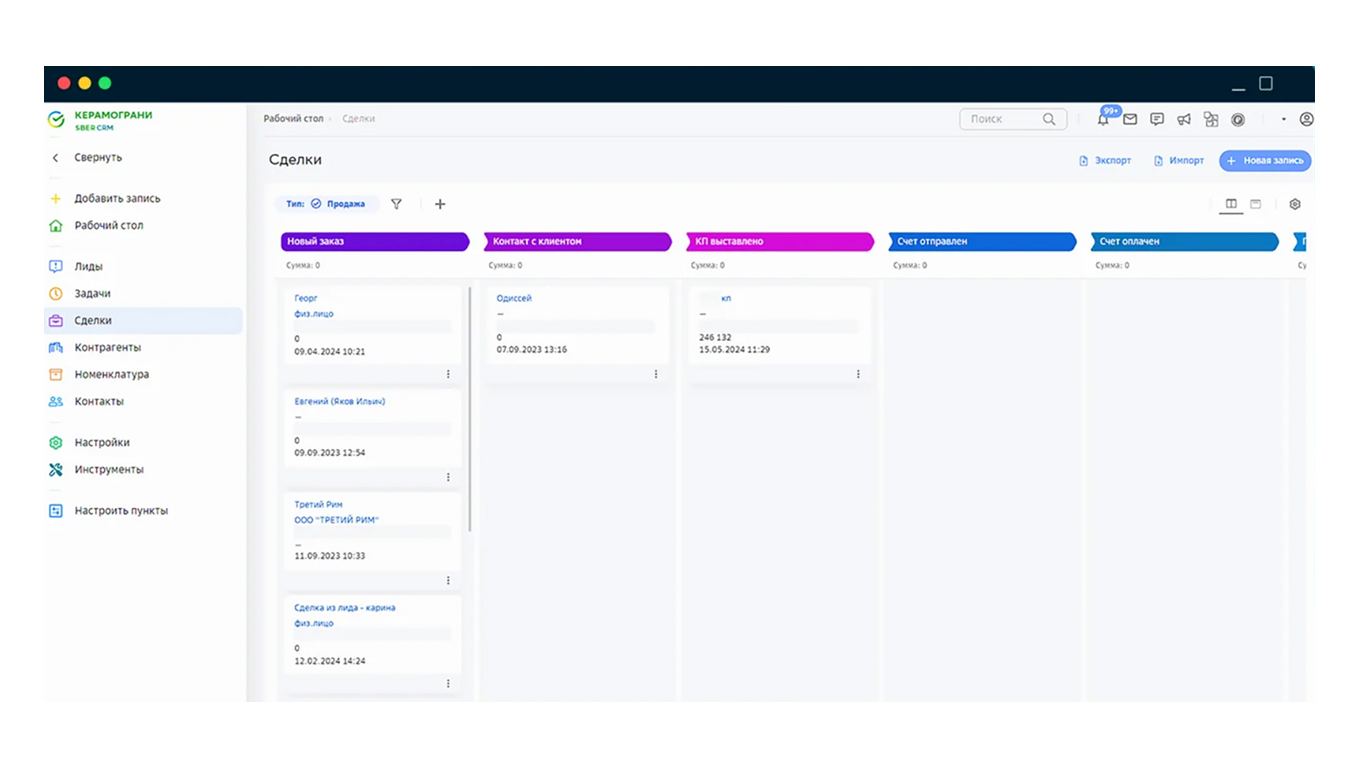Open chat messages via the speech bubble icon
This screenshot has height=768, width=1360.
1157,119
